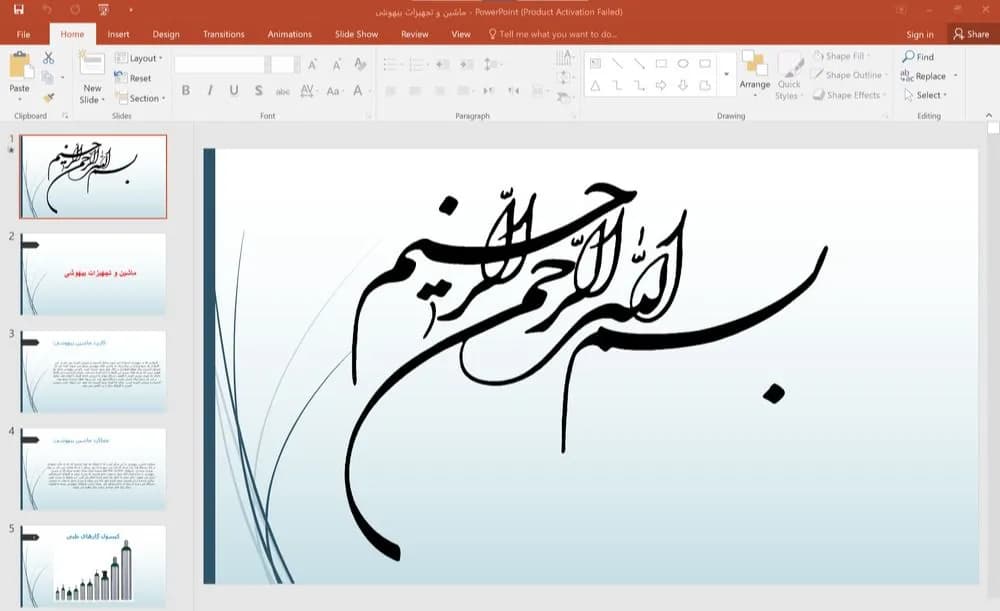Click the Reset slide button
Screen dimensions: 1000x611
click(x=133, y=78)
